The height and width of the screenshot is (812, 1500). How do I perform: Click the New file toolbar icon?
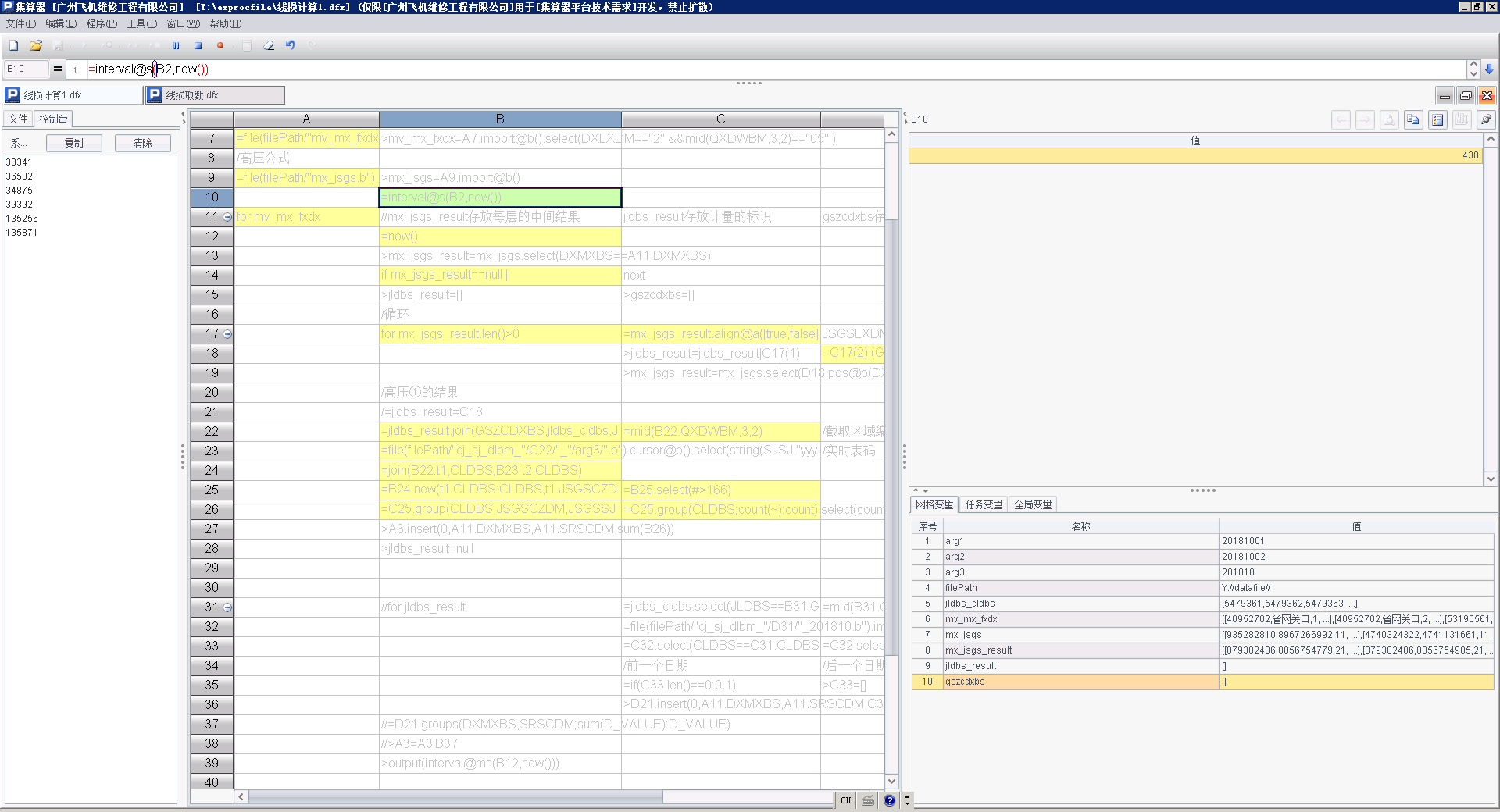[13, 45]
